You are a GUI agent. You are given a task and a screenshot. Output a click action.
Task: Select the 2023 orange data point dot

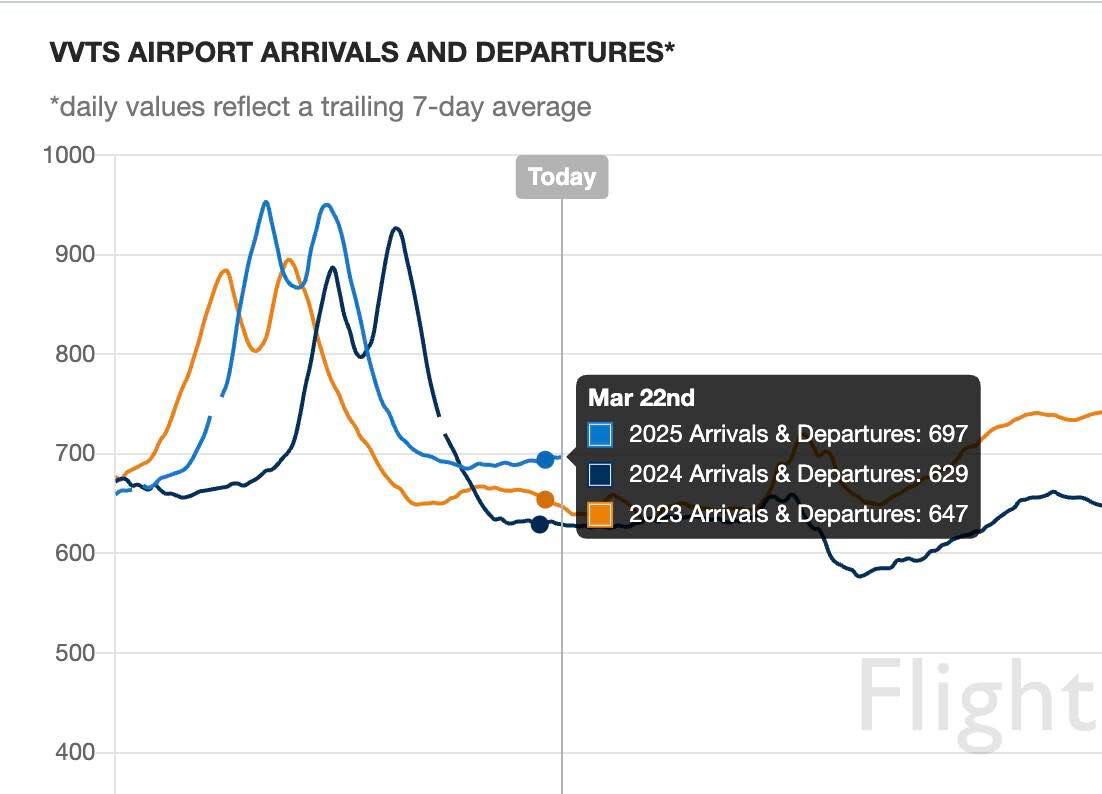click(x=545, y=499)
